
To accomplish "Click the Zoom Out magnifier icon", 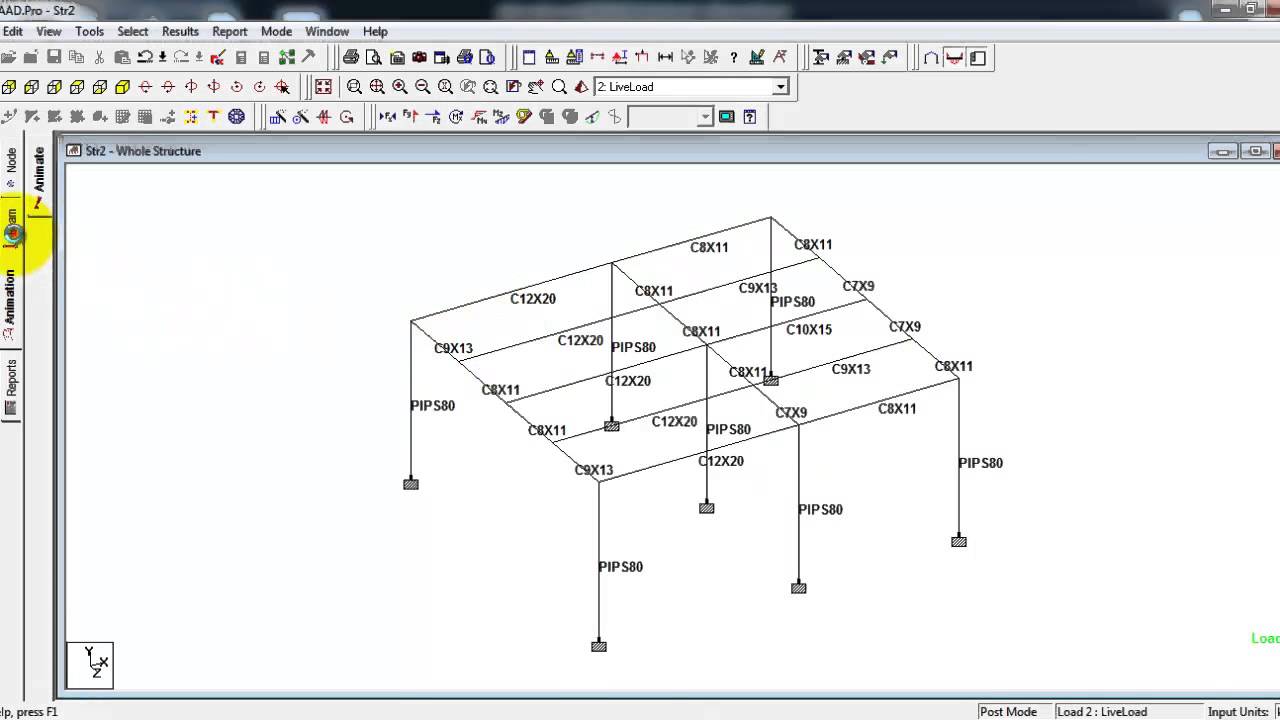I will click(x=422, y=87).
